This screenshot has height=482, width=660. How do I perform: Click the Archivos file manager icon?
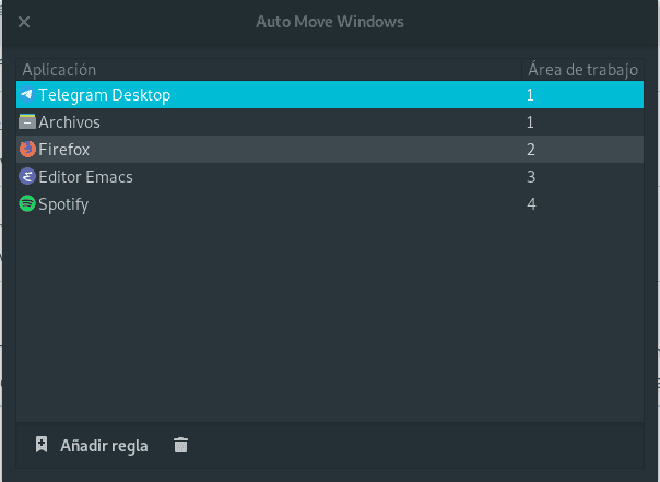(x=27, y=122)
